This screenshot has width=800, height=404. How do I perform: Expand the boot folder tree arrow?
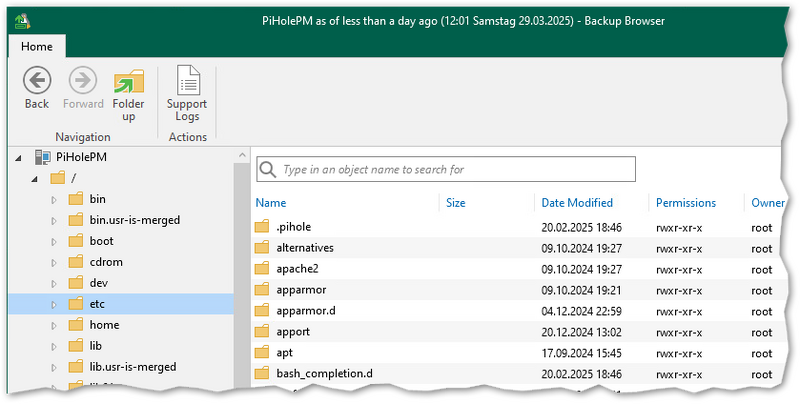54,241
